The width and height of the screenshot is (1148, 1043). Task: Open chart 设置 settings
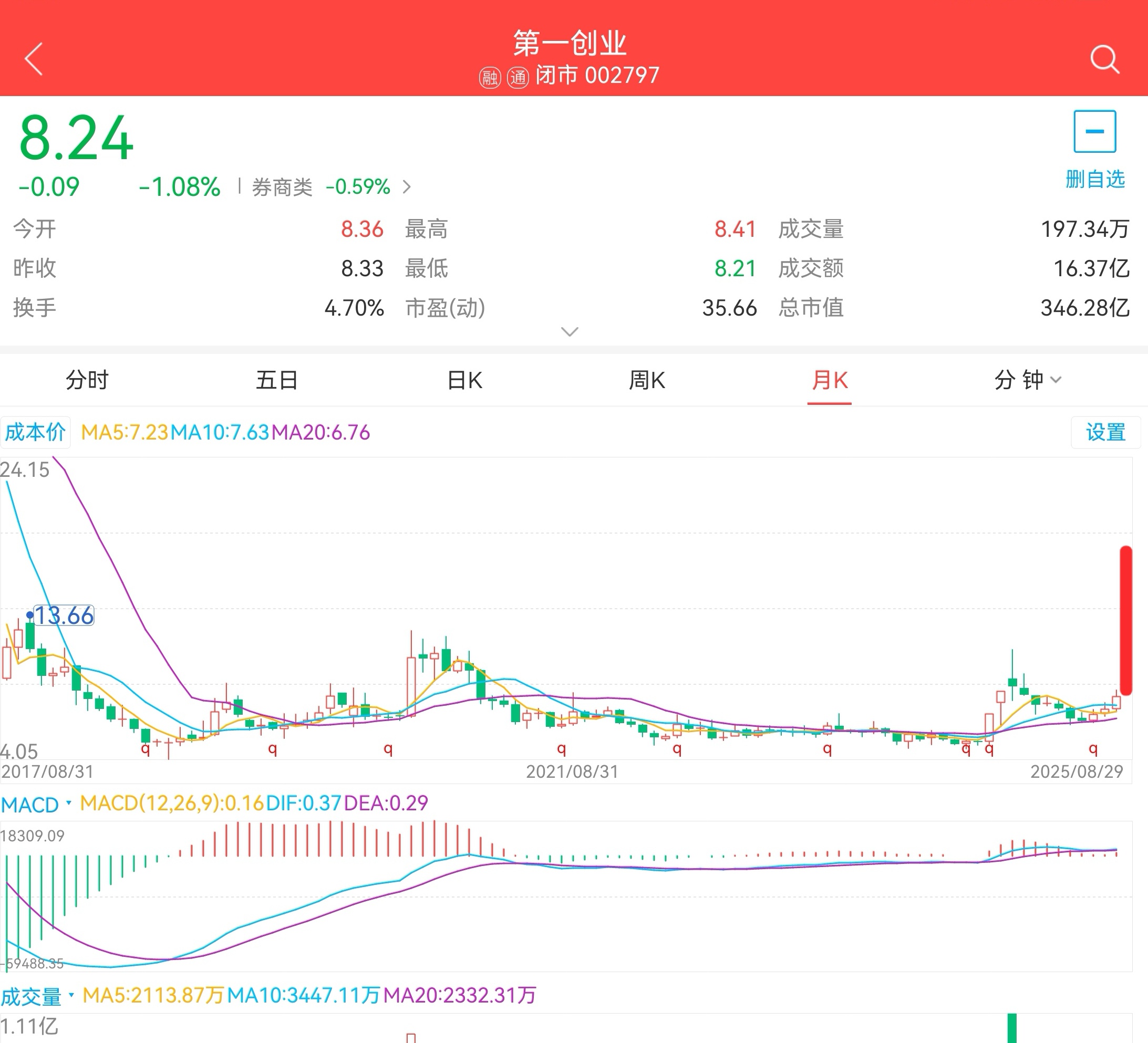tap(1105, 432)
